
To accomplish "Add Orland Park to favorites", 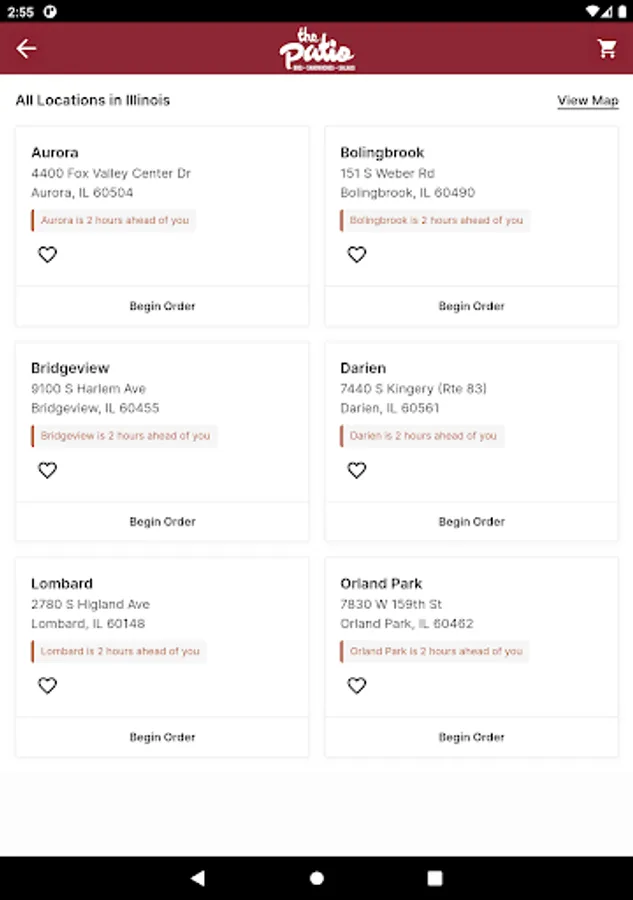I will 357,686.
